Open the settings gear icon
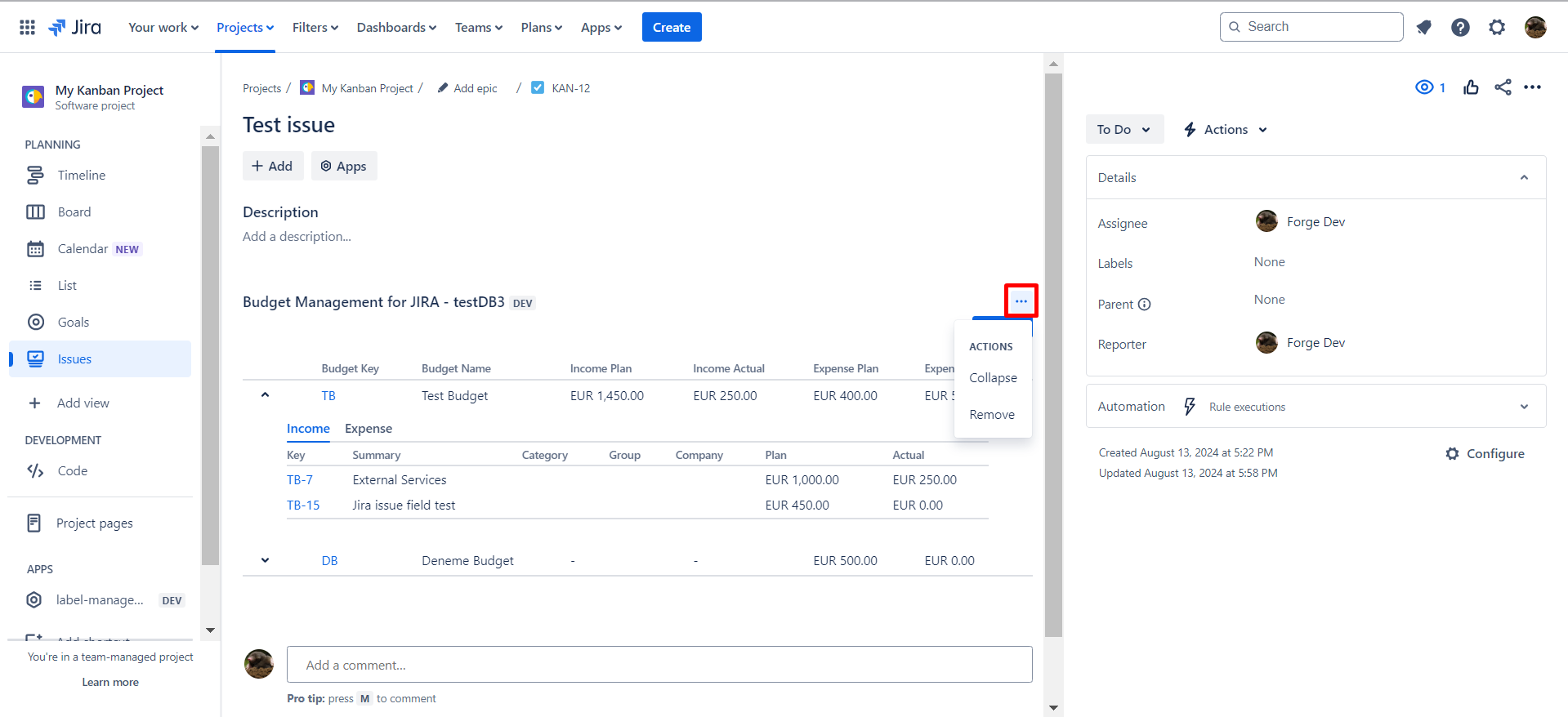This screenshot has height=717, width=1568. [1497, 27]
